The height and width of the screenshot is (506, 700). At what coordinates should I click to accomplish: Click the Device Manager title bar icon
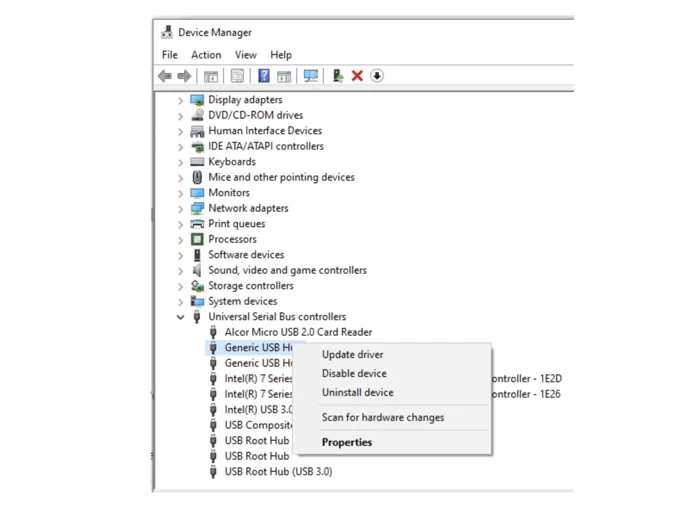pyautogui.click(x=167, y=32)
